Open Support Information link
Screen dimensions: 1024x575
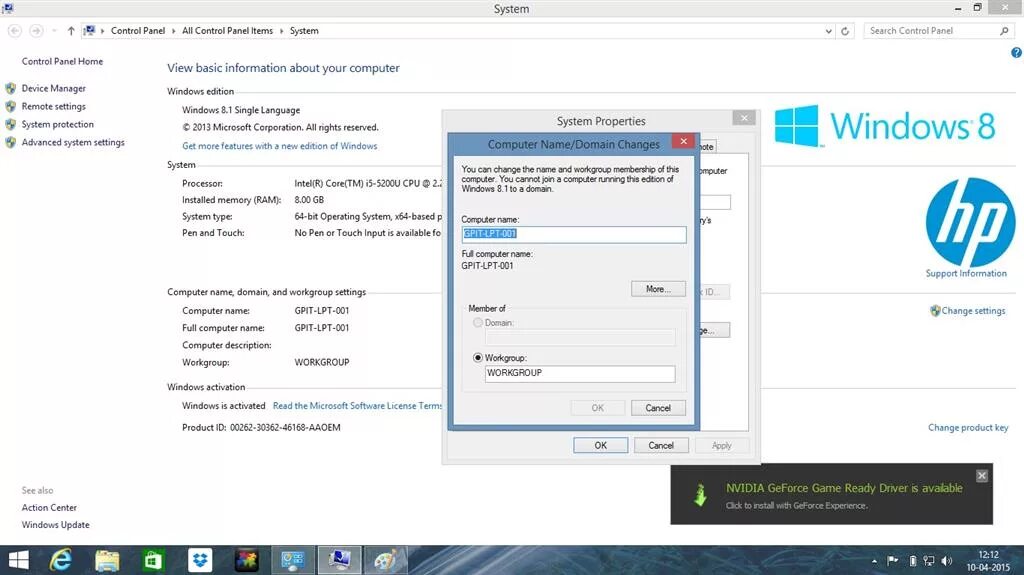(966, 274)
